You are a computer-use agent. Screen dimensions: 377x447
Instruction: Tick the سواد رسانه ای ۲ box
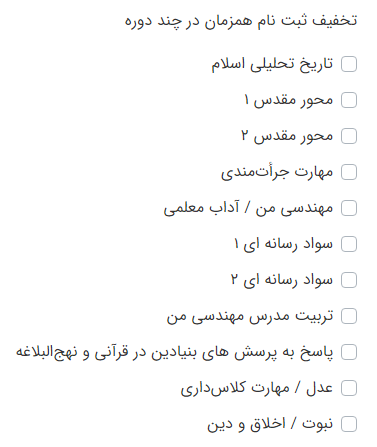tap(349, 280)
